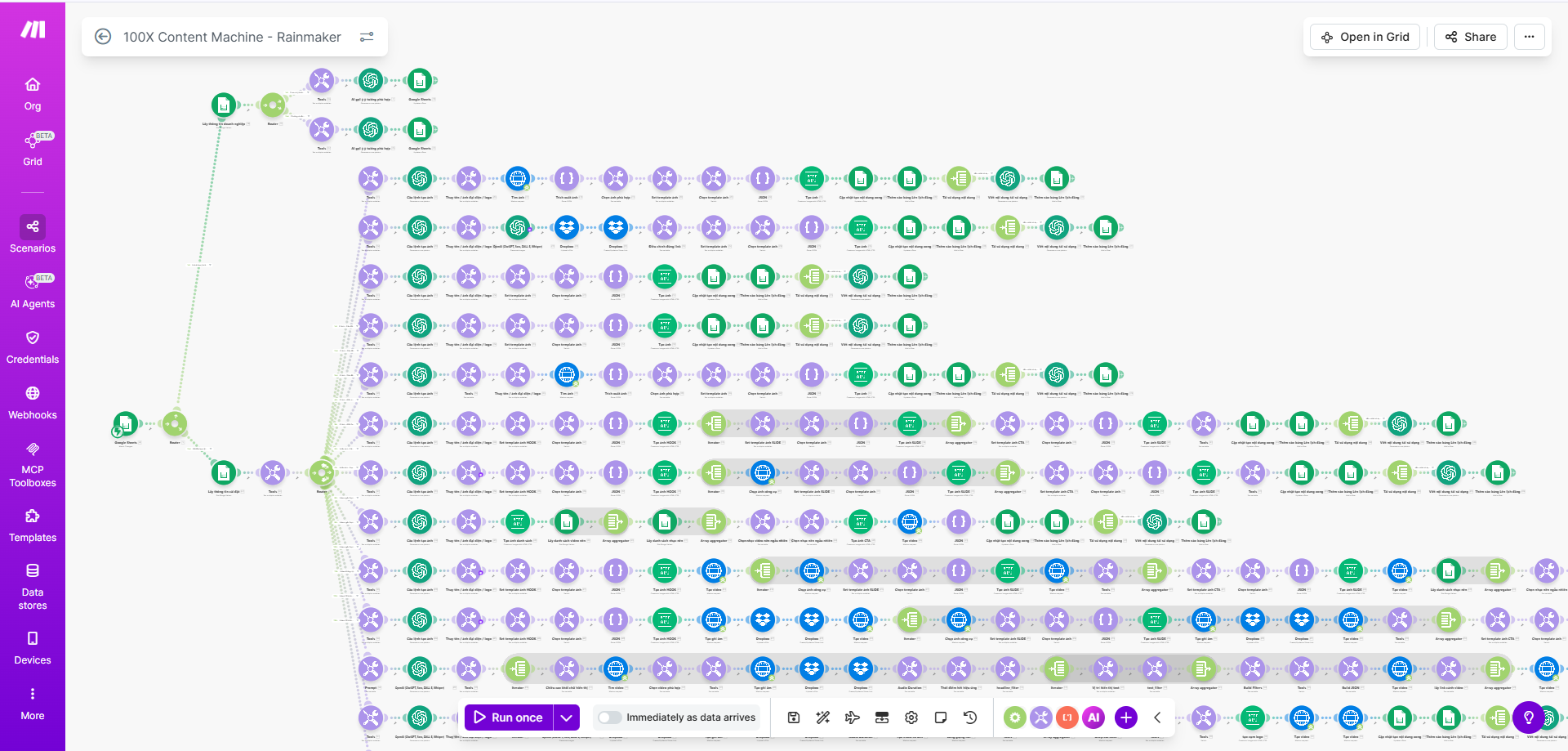The width and height of the screenshot is (1568, 751).
Task: Open the notes icon in toolbar
Action: [x=941, y=717]
